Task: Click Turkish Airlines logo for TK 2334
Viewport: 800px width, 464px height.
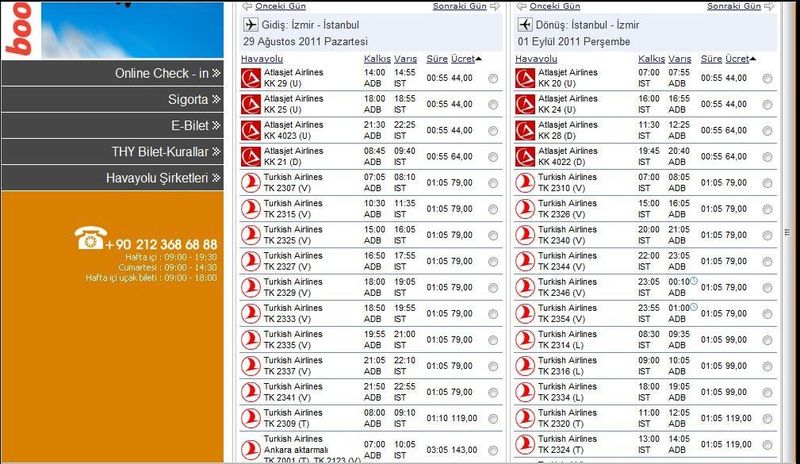Action: 525,392
